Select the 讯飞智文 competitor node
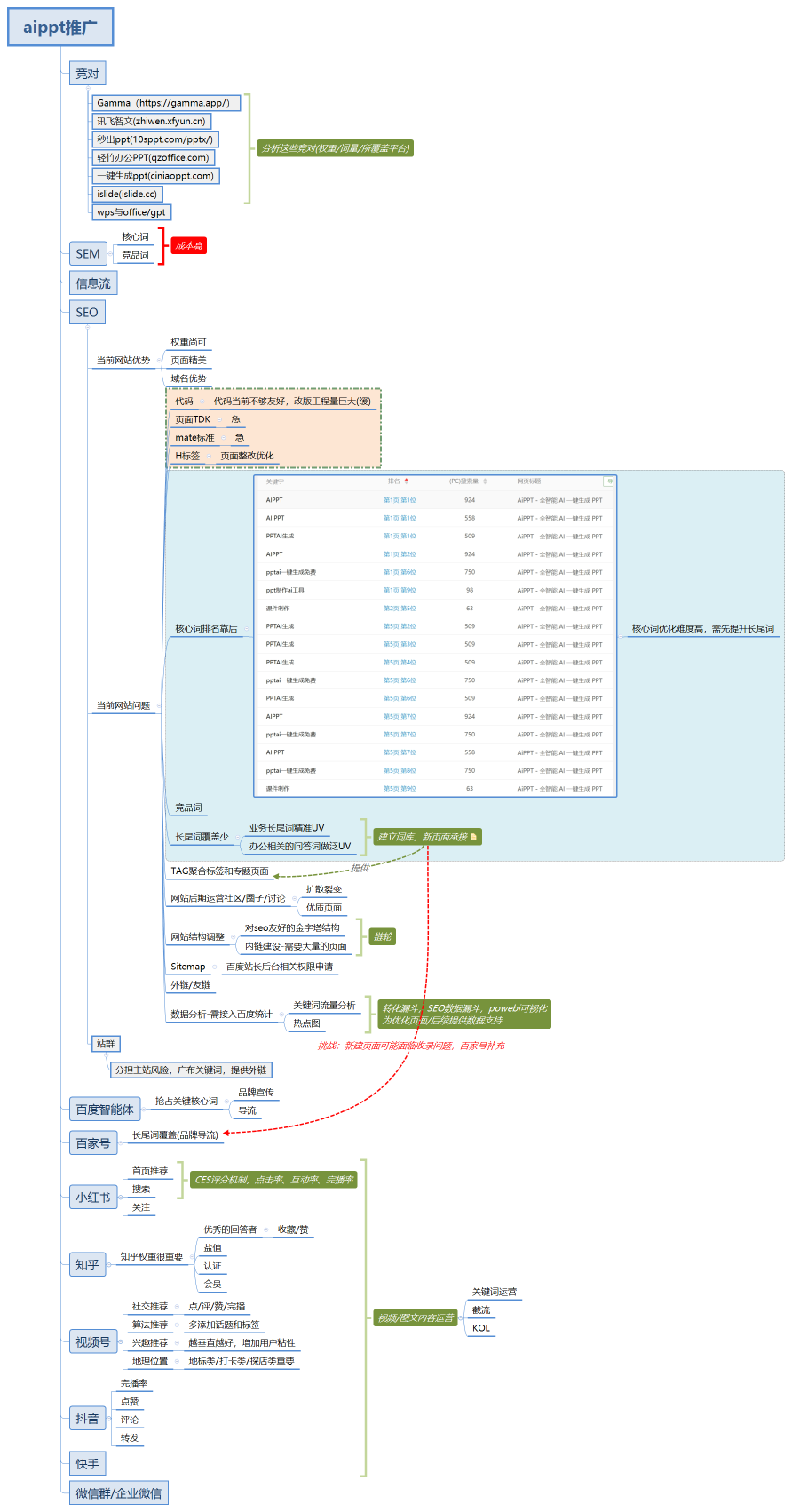Screen dimensions: 792x1512 click(151, 121)
